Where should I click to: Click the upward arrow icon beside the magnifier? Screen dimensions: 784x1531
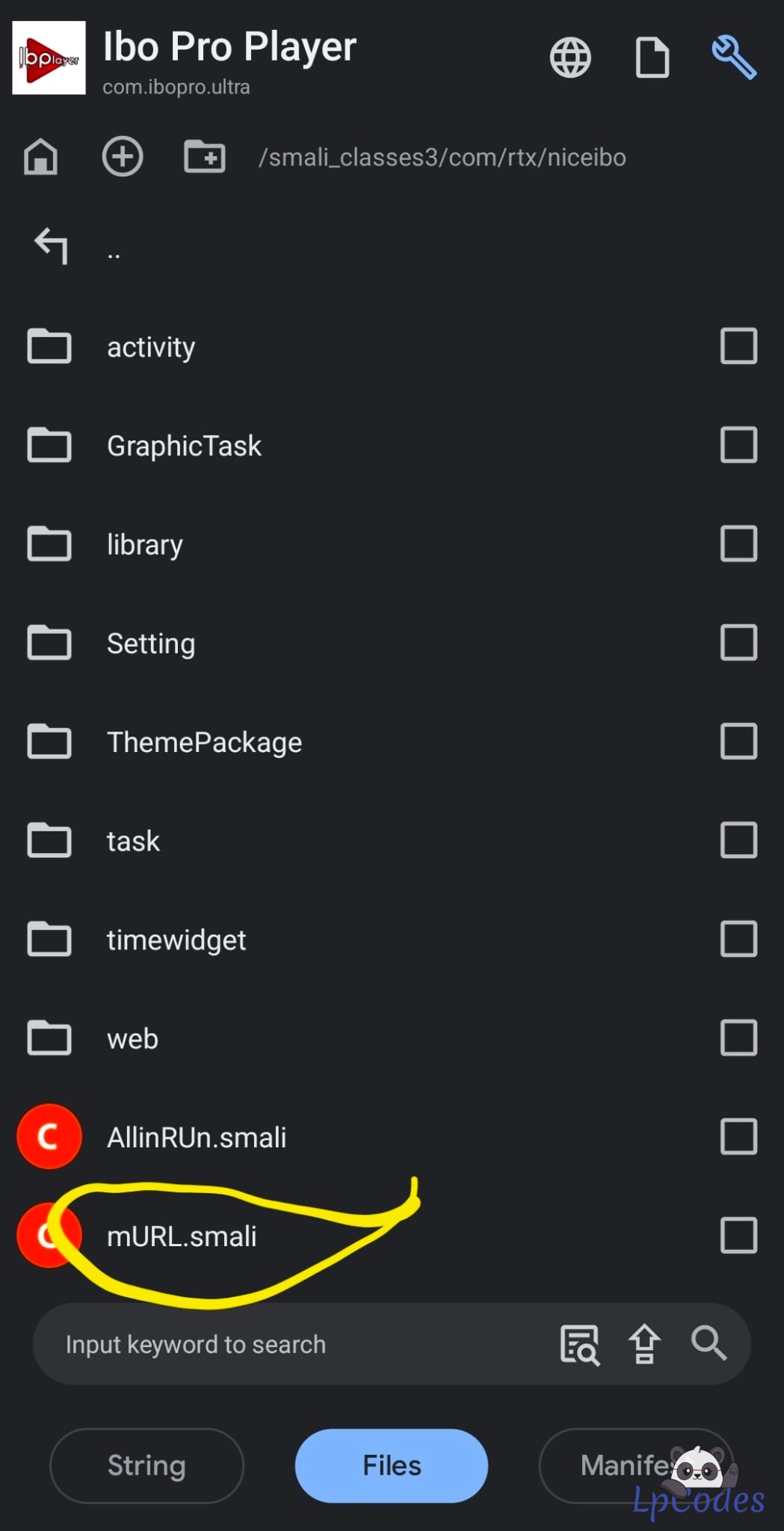point(644,1343)
